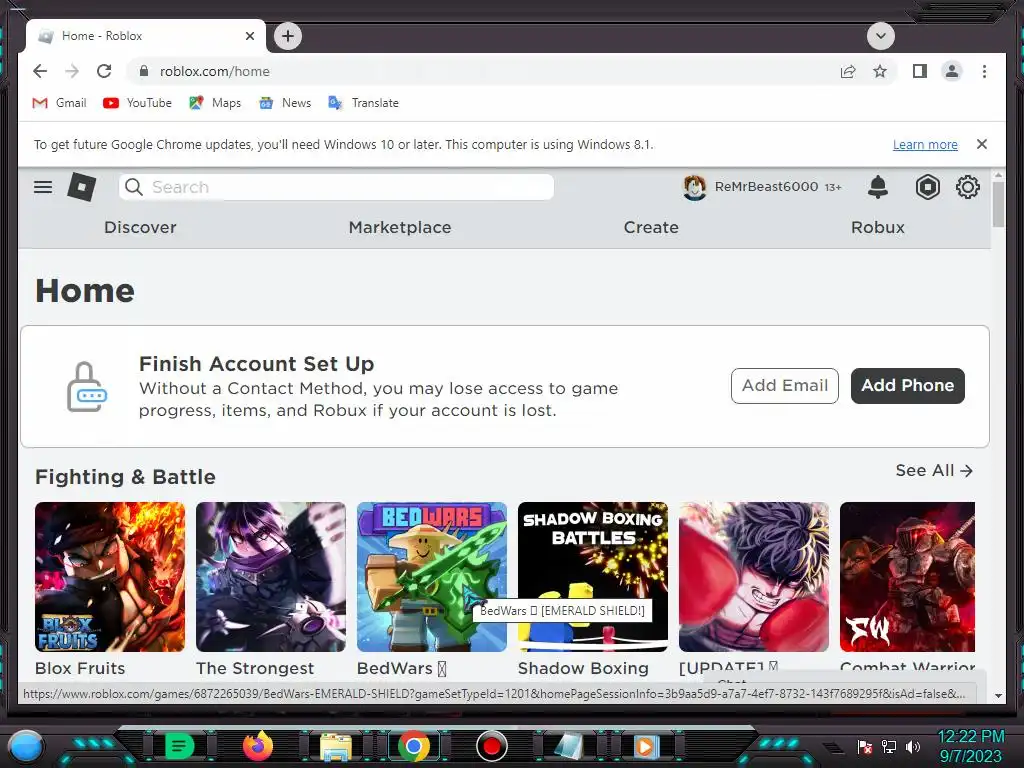Open the News bookmark
This screenshot has height=768, width=1024.
(x=285, y=103)
